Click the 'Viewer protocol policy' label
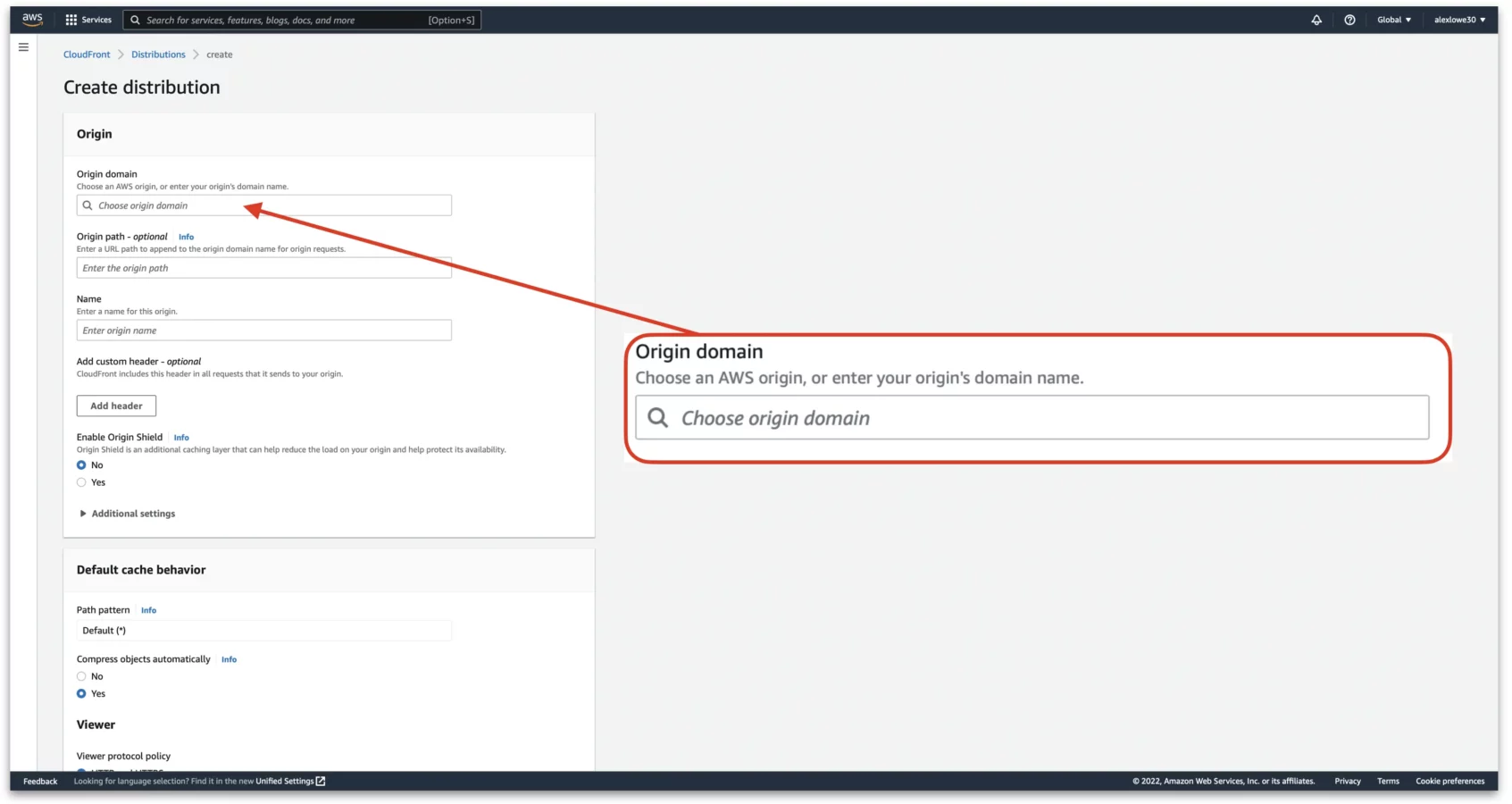This screenshot has height=804, width=1512. point(123,756)
